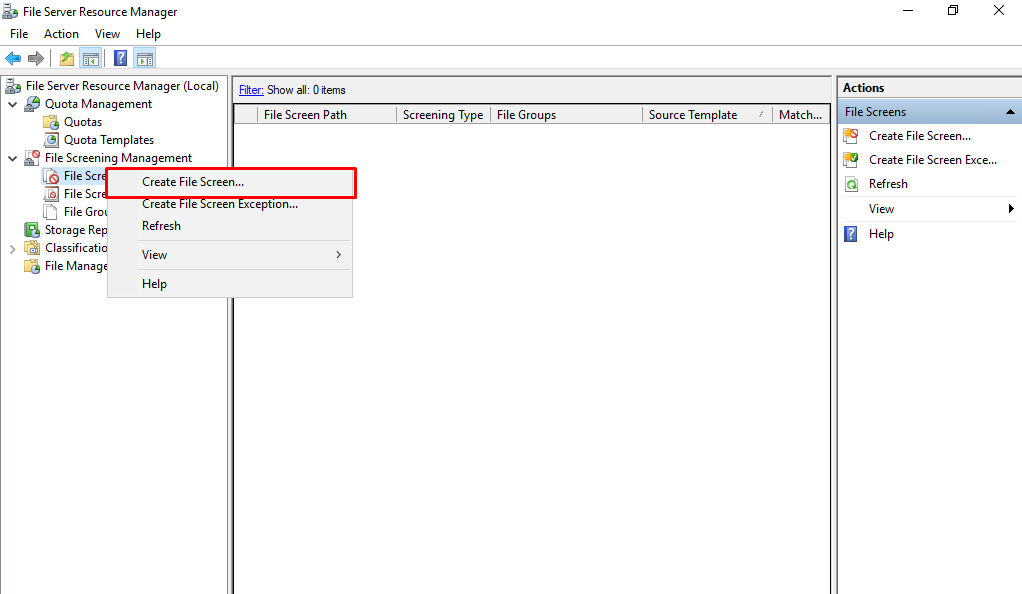The width and height of the screenshot is (1022, 594).
Task: Click the Filter link above the list
Action: point(251,90)
